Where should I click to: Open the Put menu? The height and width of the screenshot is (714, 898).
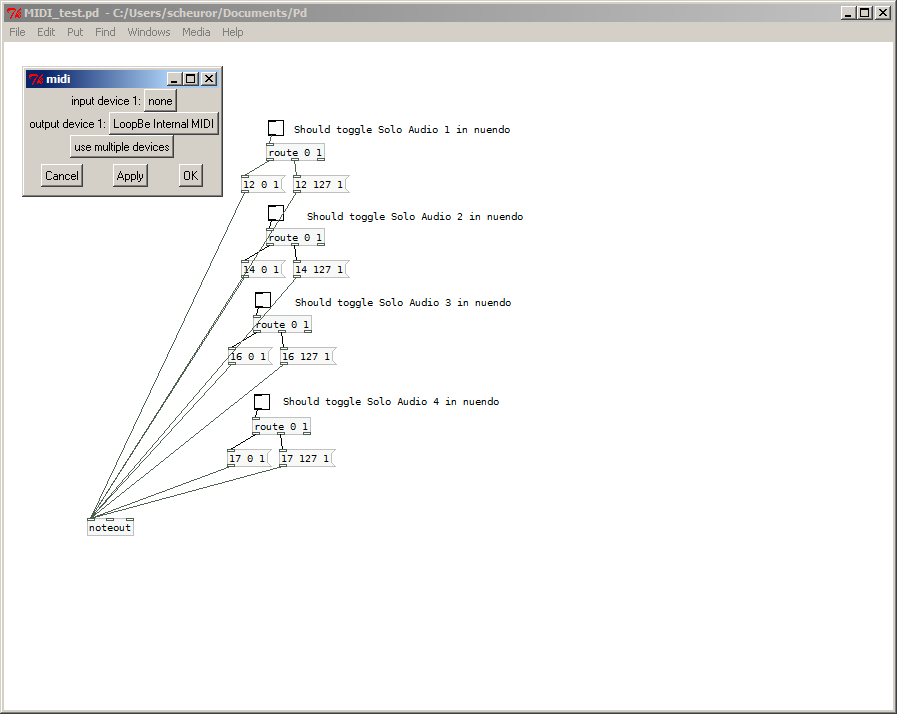[x=75, y=32]
